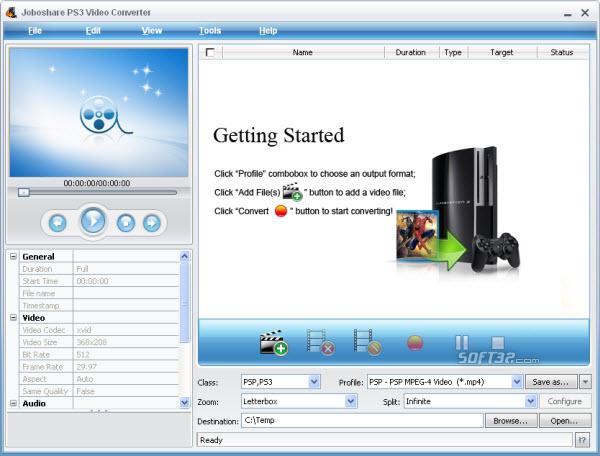This screenshot has height=456, width=600.
Task: Start converting with the red Convert button
Action: [x=415, y=343]
